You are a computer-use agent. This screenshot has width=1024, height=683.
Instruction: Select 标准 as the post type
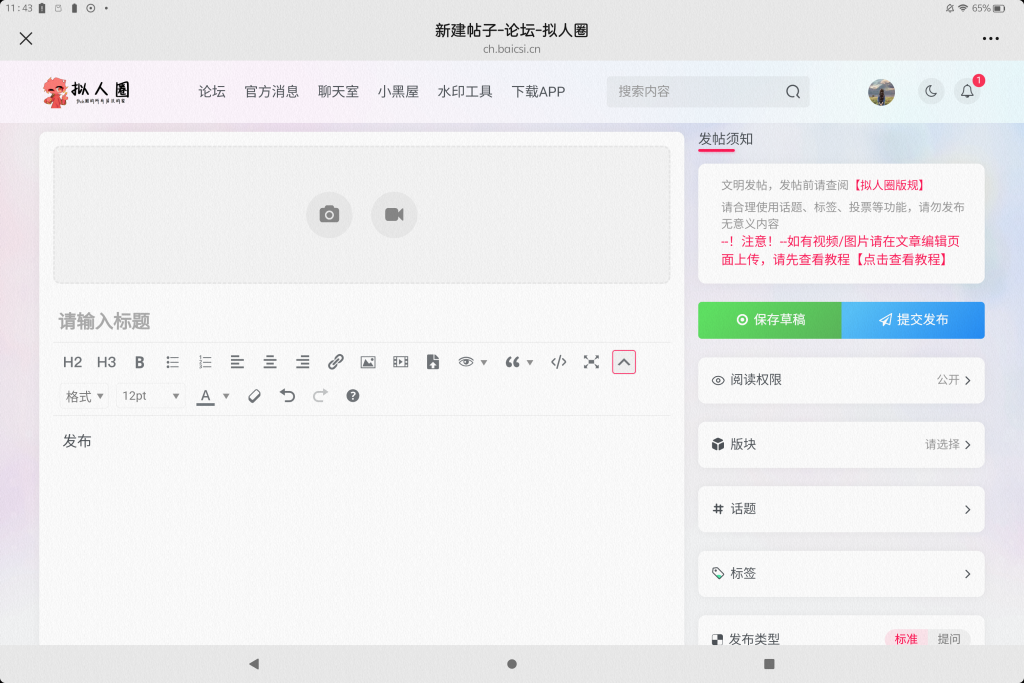coord(906,639)
